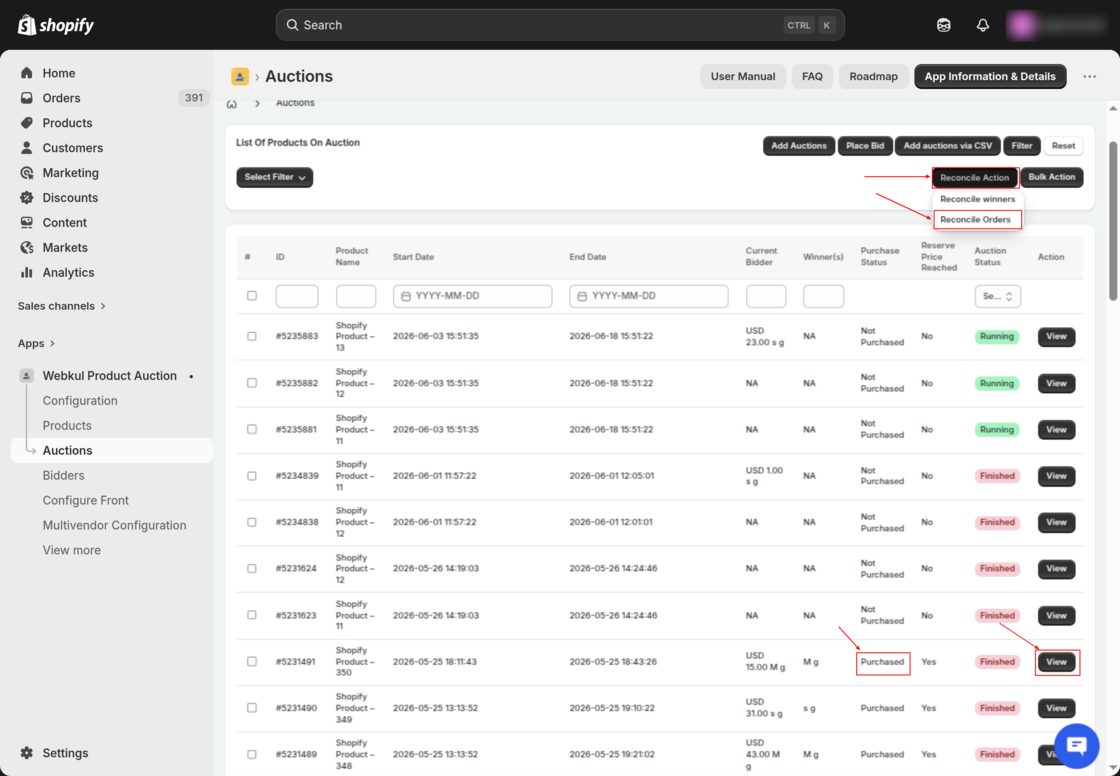Image resolution: width=1120 pixels, height=776 pixels.
Task: Open App Information & Details
Action: [x=990, y=76]
